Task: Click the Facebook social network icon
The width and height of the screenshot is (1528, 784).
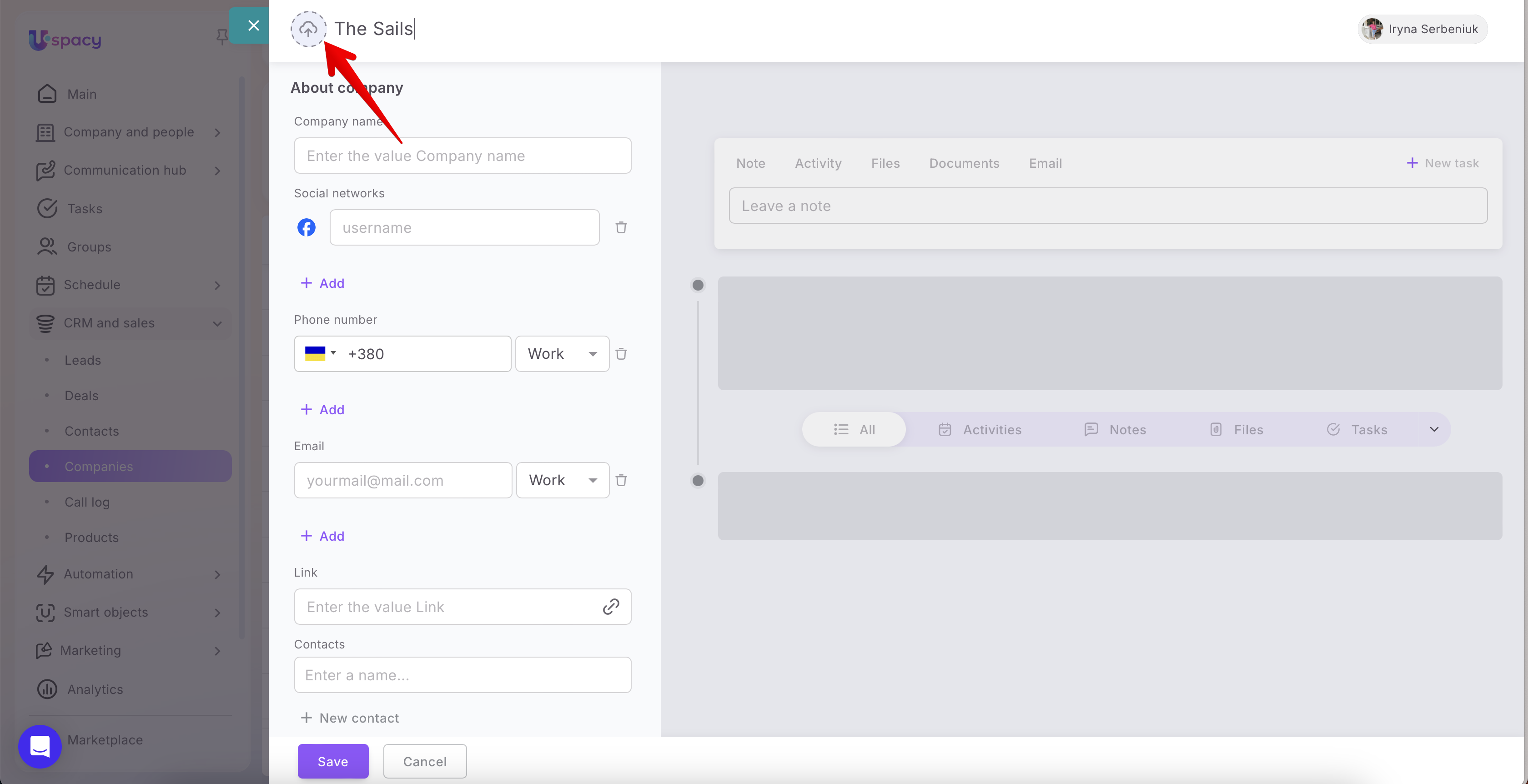Action: (x=306, y=227)
